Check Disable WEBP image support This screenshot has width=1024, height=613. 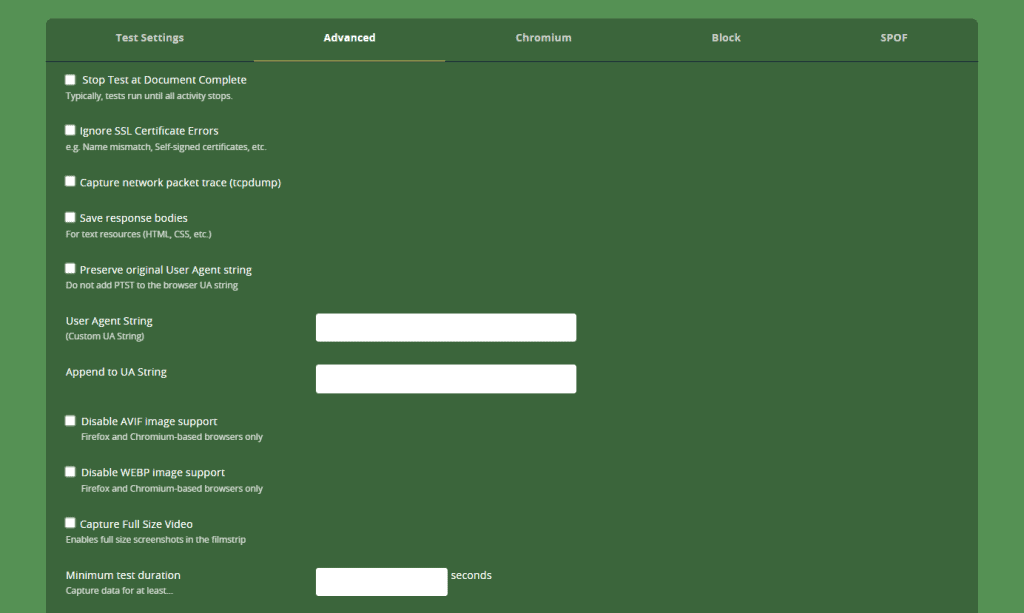[x=70, y=471]
